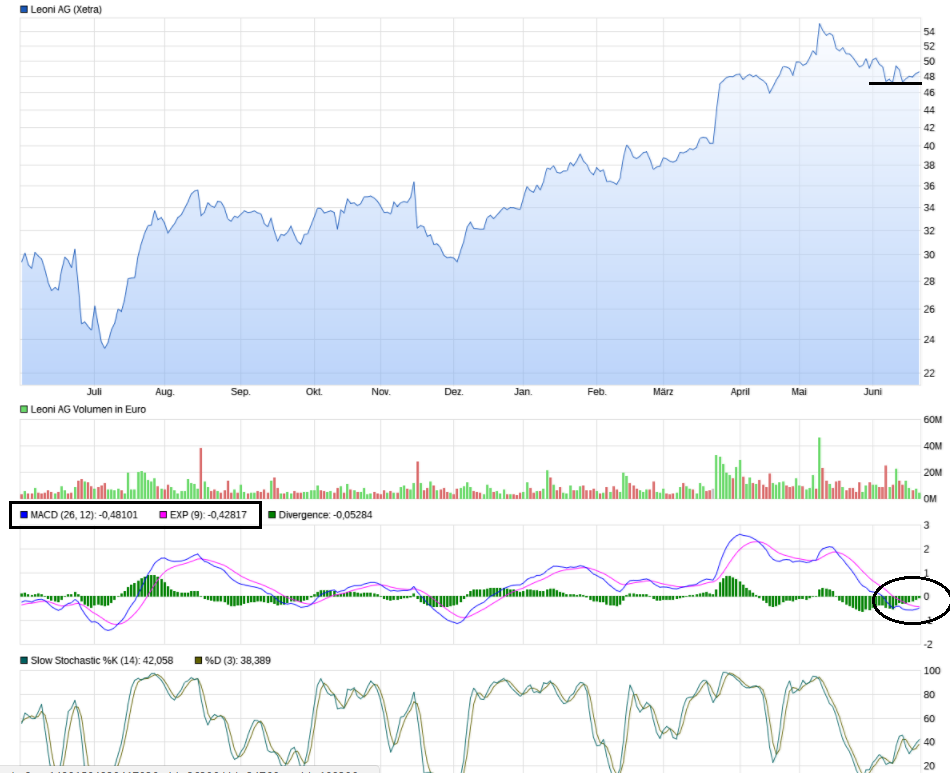Click the '%D (3): 38,389' legend text
Image resolution: width=950 pixels, height=773 pixels.
(238, 660)
